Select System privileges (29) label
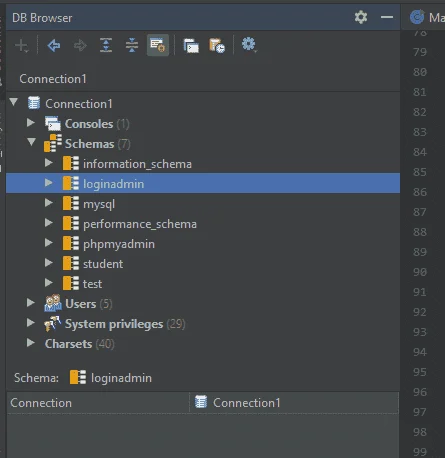445x458 pixels. pyautogui.click(x=125, y=324)
